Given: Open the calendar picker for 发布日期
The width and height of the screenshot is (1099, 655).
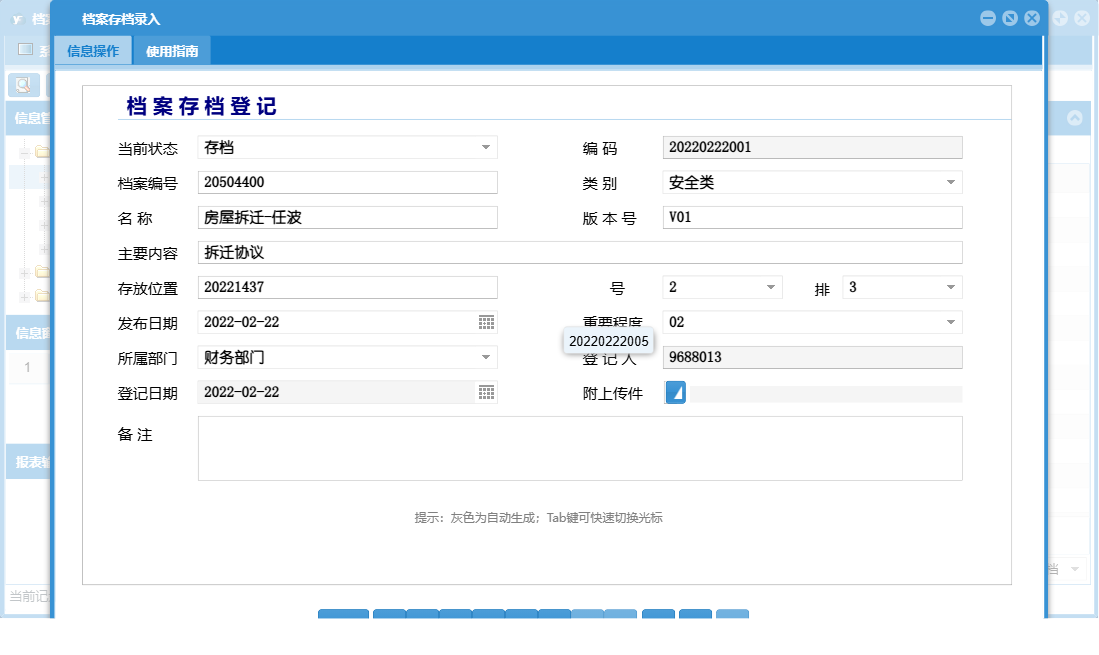Looking at the screenshot, I should (x=487, y=322).
